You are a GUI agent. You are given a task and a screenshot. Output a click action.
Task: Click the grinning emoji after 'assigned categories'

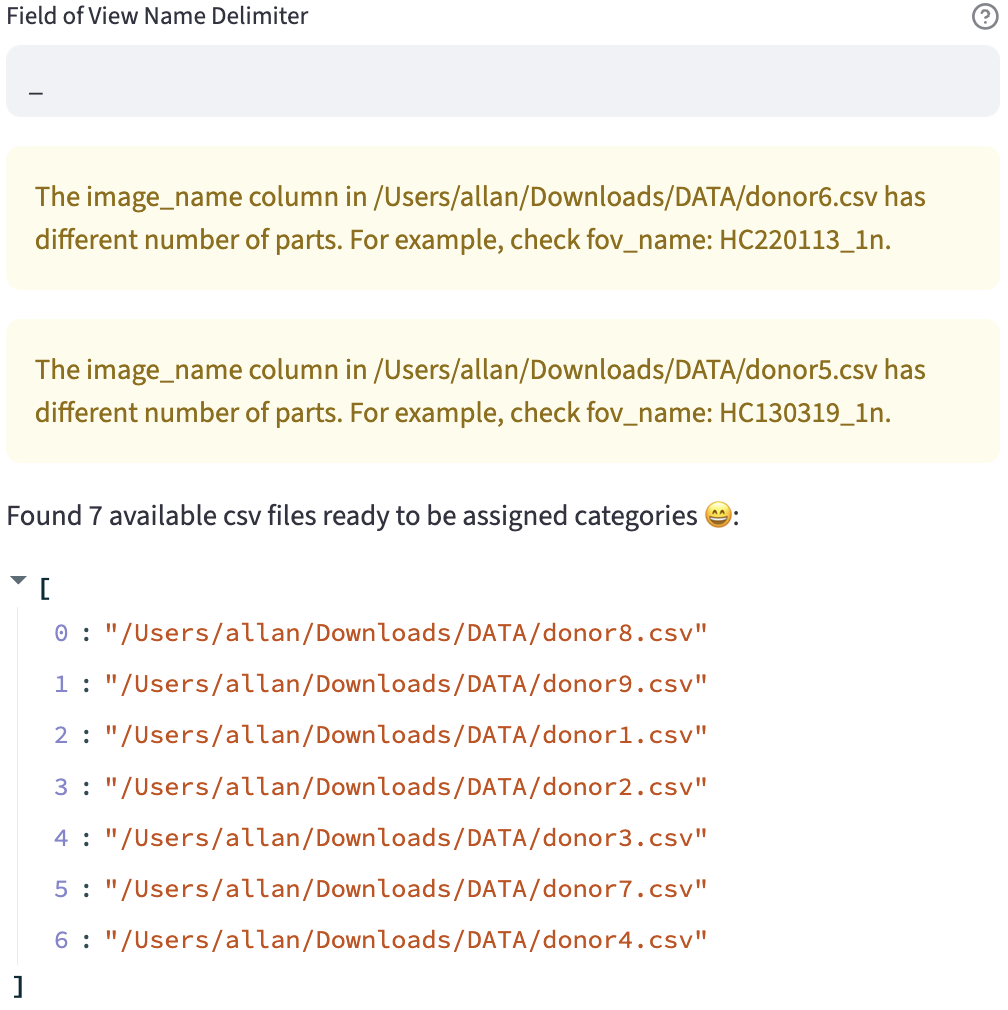pyautogui.click(x=717, y=516)
